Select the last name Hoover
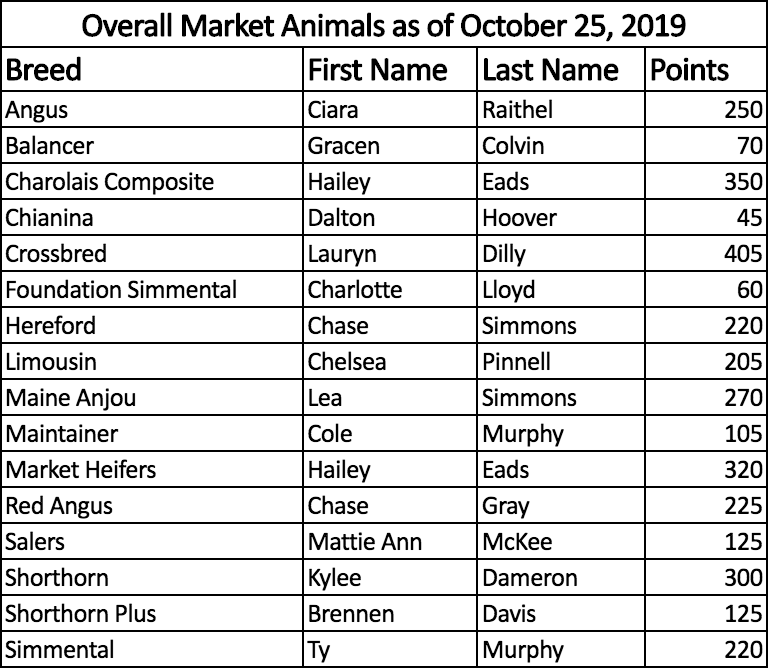 pyautogui.click(x=519, y=218)
